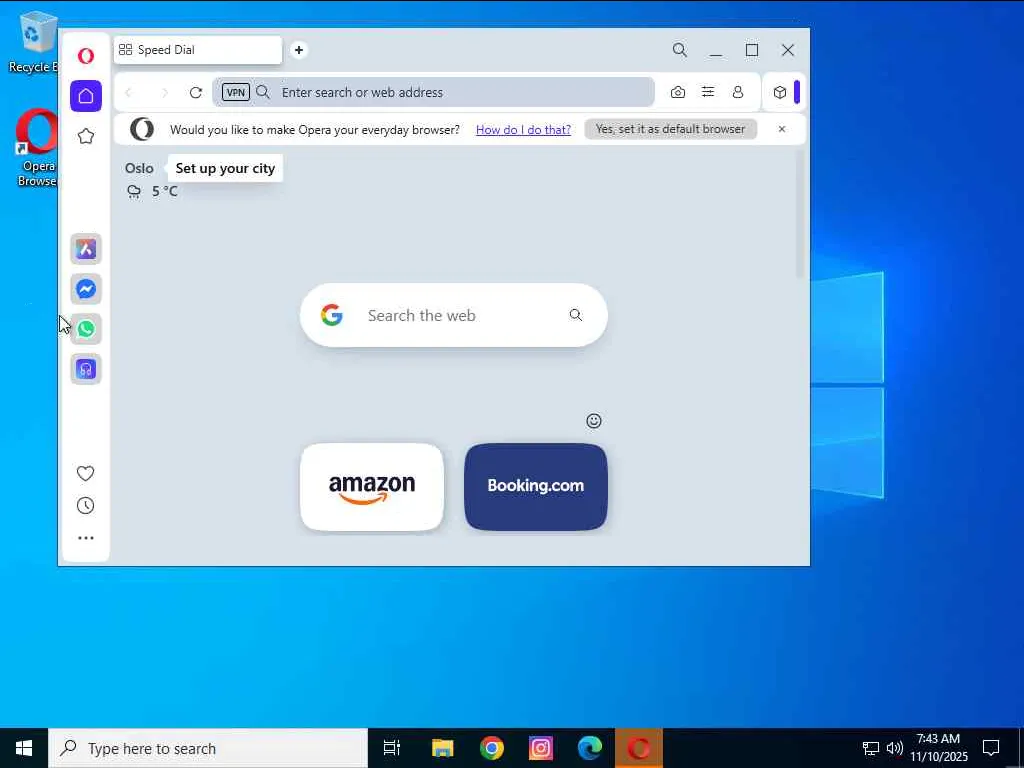
Task: Reload the current page
Action: pyautogui.click(x=195, y=93)
